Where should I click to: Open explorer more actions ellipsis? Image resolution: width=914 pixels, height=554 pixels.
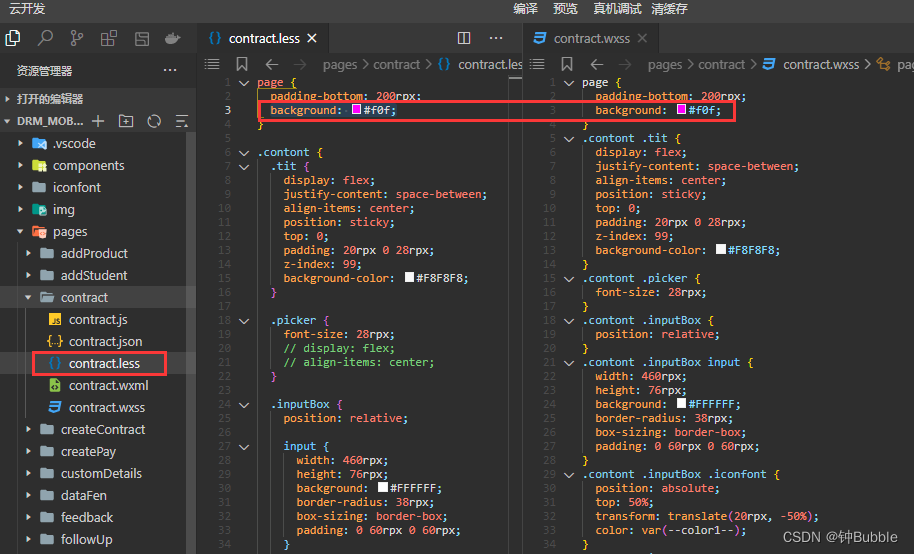[170, 71]
